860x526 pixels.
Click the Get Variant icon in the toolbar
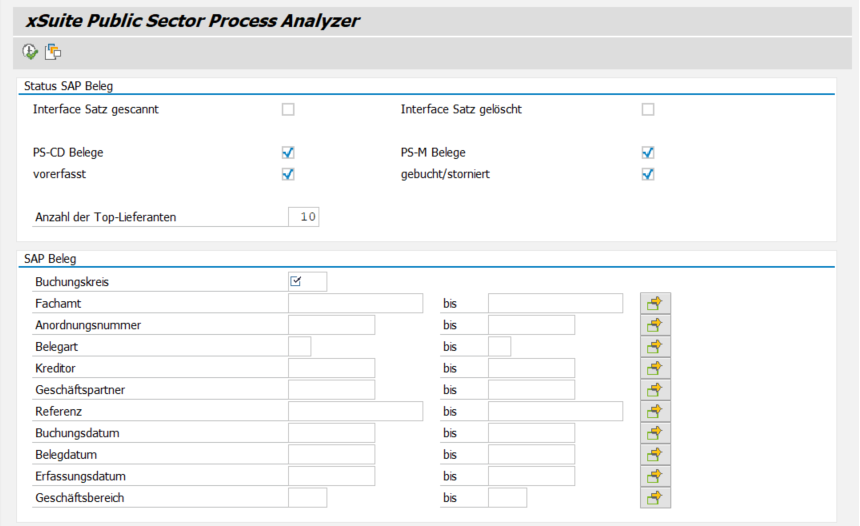click(x=53, y=52)
